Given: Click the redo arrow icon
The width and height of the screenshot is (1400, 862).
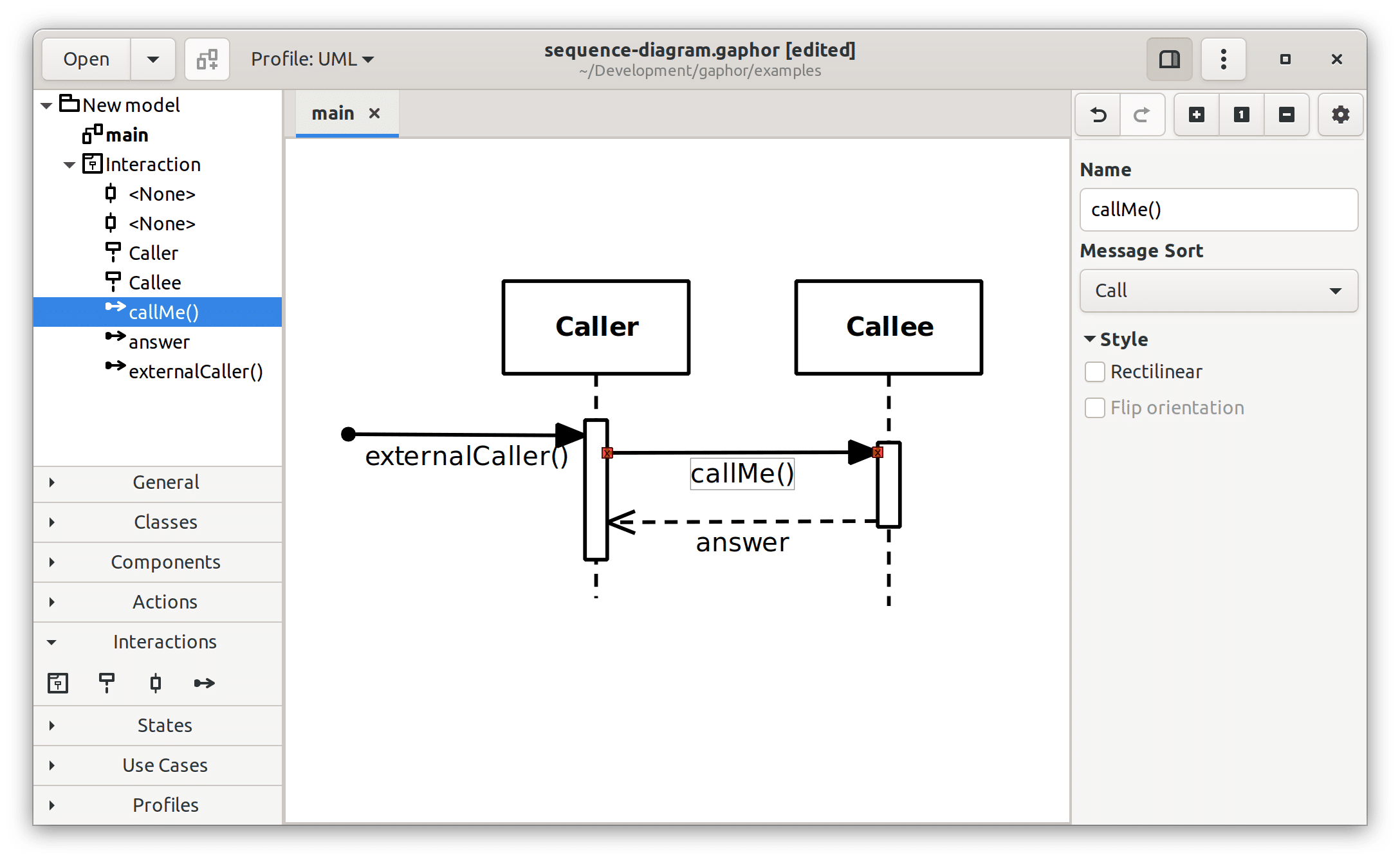Looking at the screenshot, I should click(1142, 115).
